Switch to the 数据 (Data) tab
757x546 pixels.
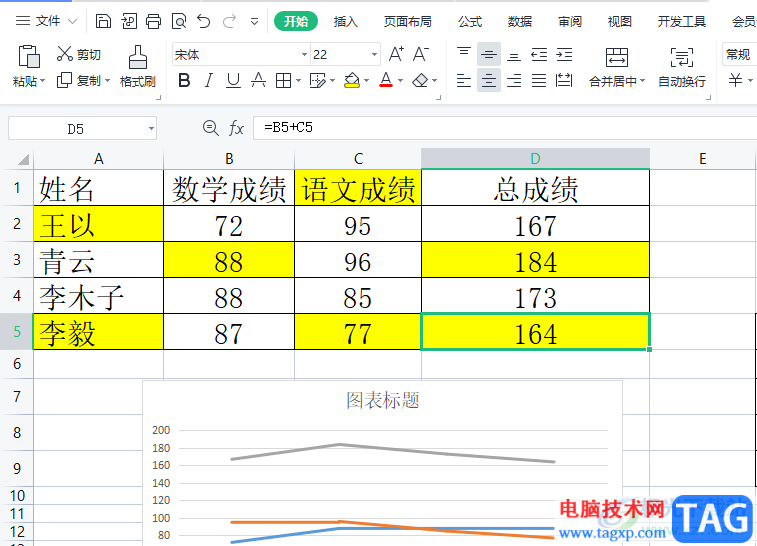tap(520, 21)
